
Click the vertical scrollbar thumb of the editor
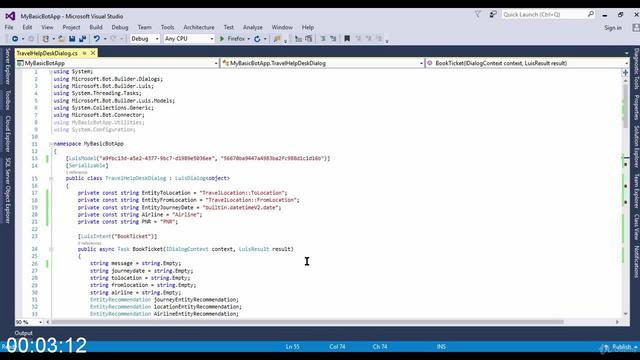(x=626, y=105)
